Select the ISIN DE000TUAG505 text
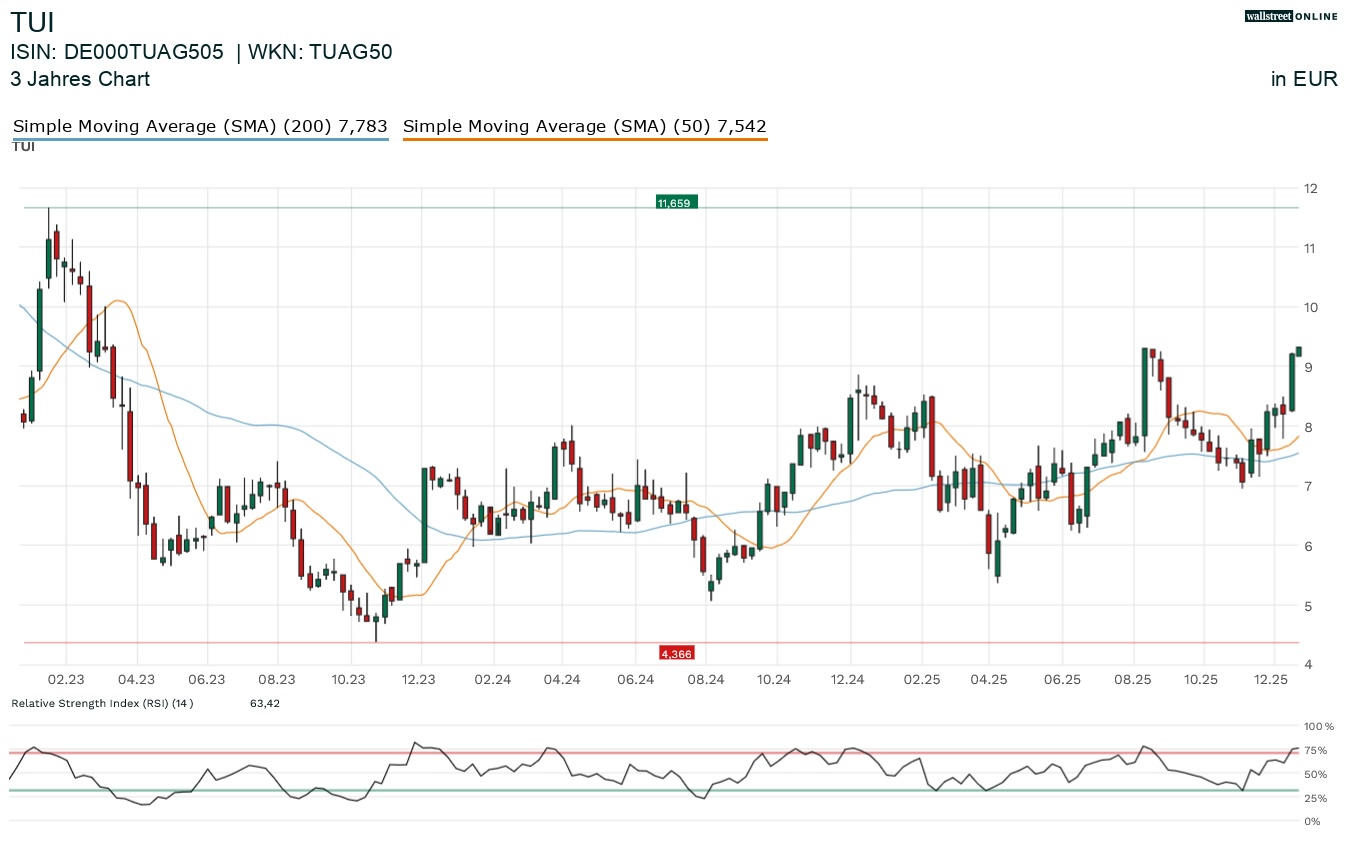 coord(117,53)
